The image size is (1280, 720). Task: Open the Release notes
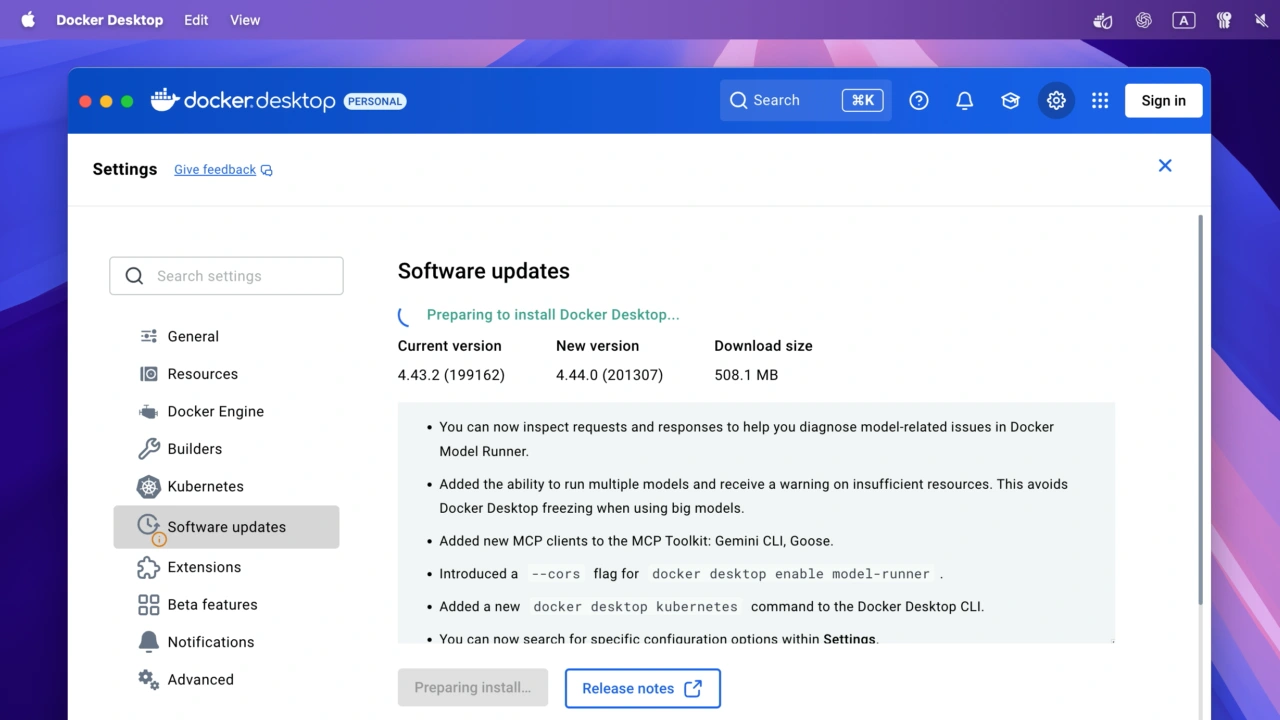(x=642, y=688)
